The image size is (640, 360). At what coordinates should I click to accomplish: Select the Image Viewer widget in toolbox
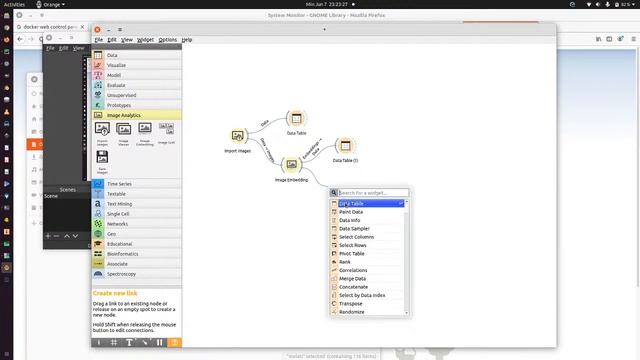pos(123,133)
